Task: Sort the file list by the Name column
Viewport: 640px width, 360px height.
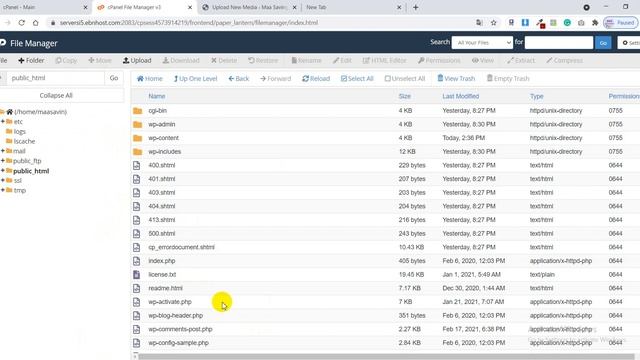Action: [x=157, y=96]
